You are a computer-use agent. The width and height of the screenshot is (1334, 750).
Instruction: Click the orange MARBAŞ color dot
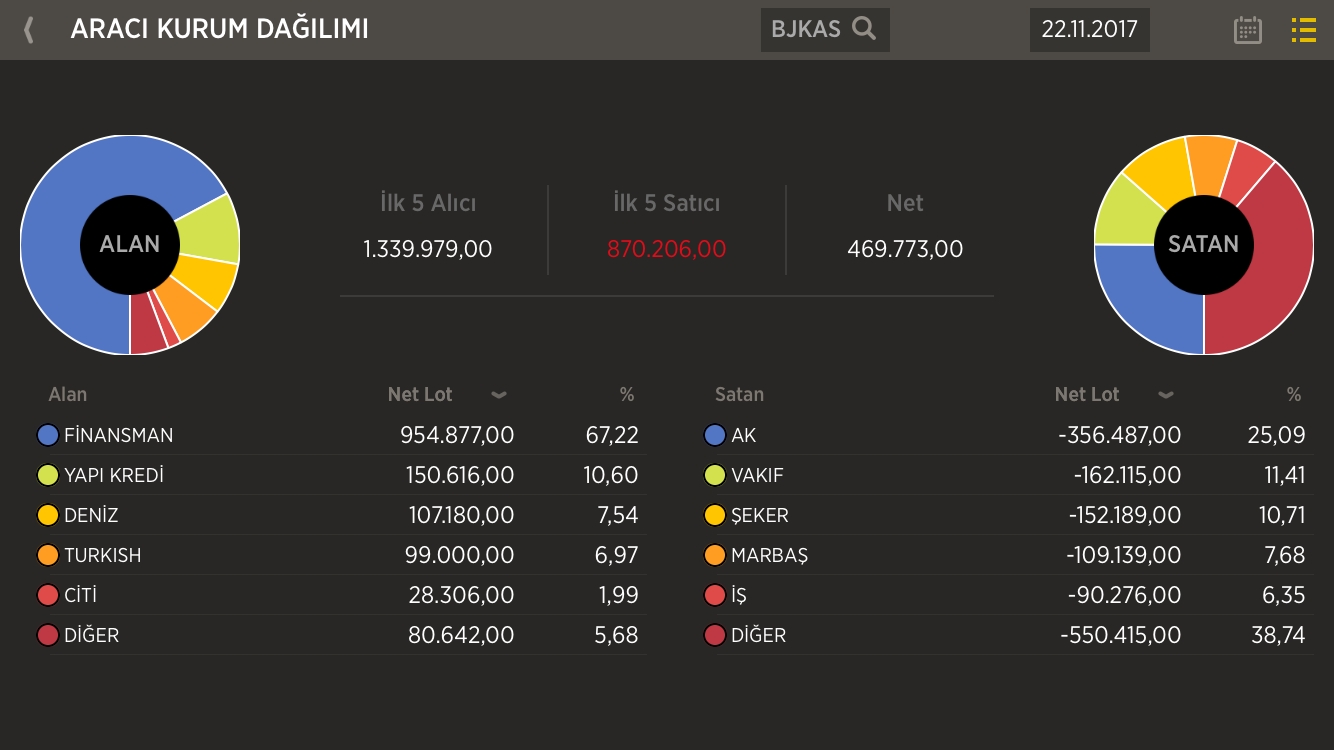pyautogui.click(x=714, y=555)
